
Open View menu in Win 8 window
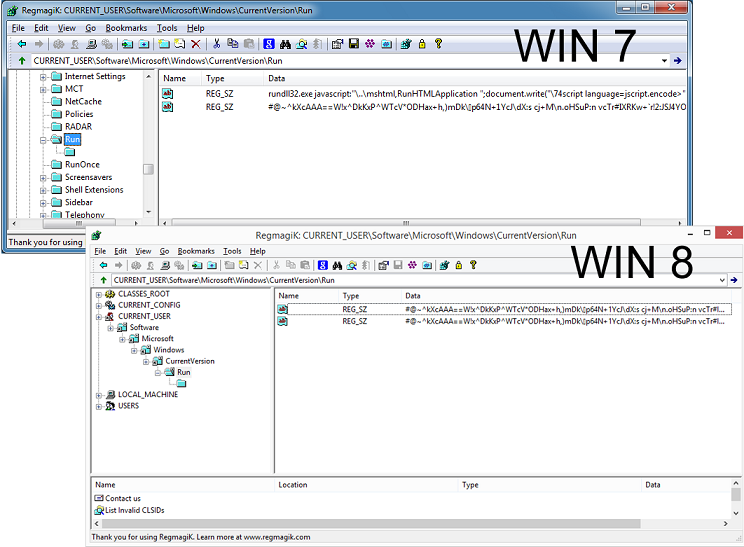[x=143, y=251]
